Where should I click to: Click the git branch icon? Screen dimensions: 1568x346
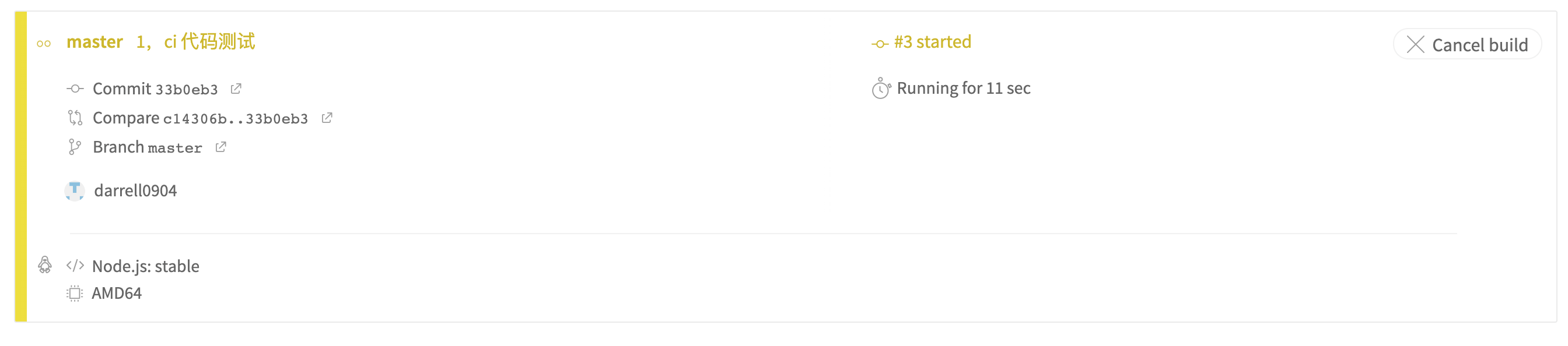(x=74, y=147)
